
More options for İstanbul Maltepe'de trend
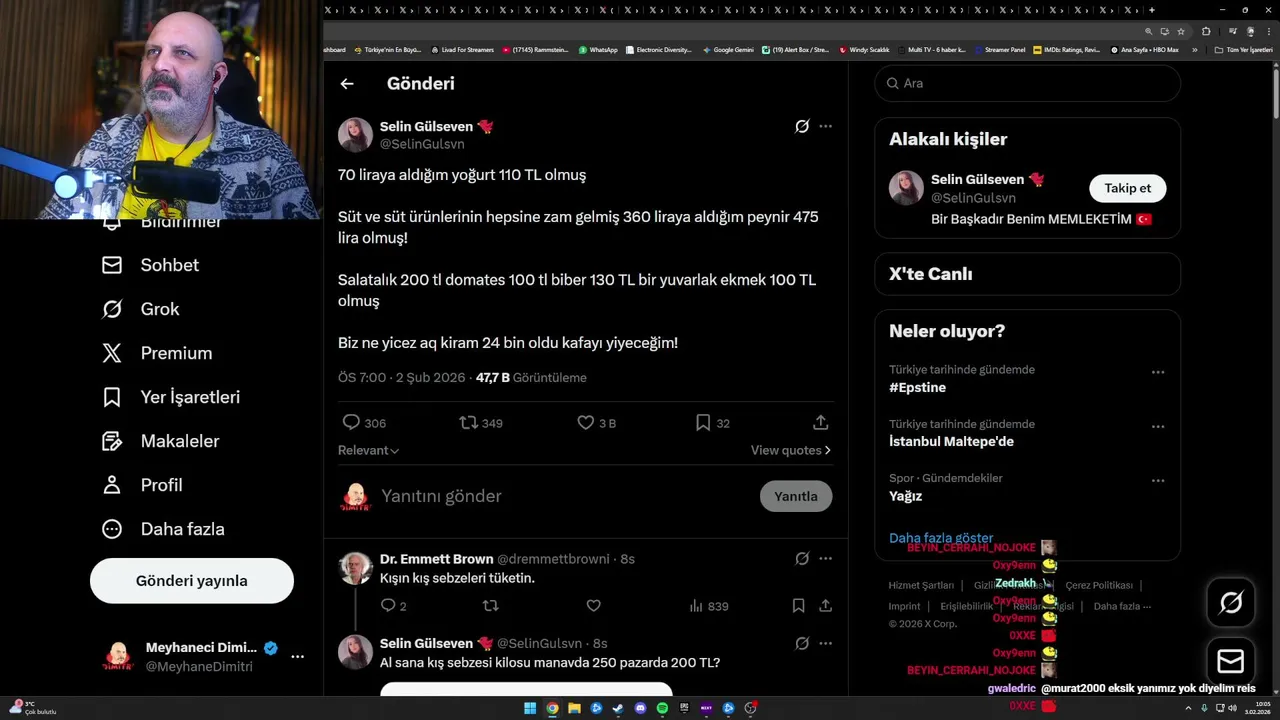point(1158,426)
